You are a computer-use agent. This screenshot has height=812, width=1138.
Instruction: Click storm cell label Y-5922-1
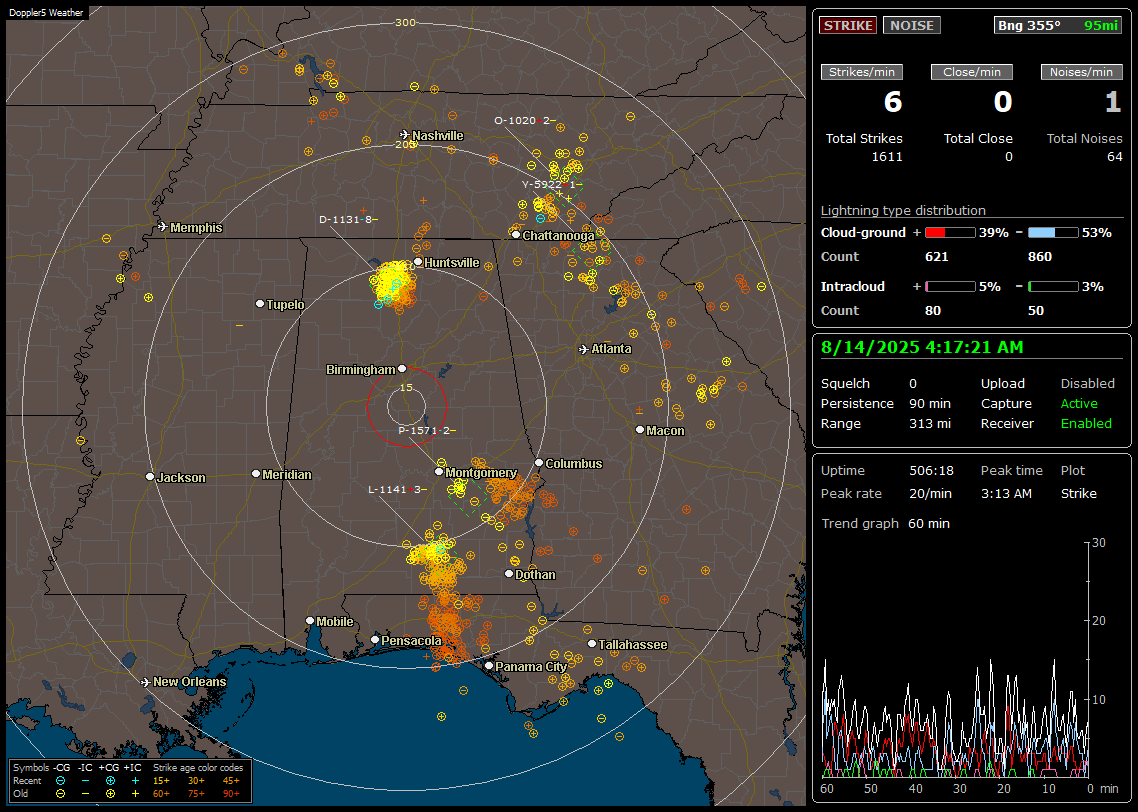[x=552, y=184]
